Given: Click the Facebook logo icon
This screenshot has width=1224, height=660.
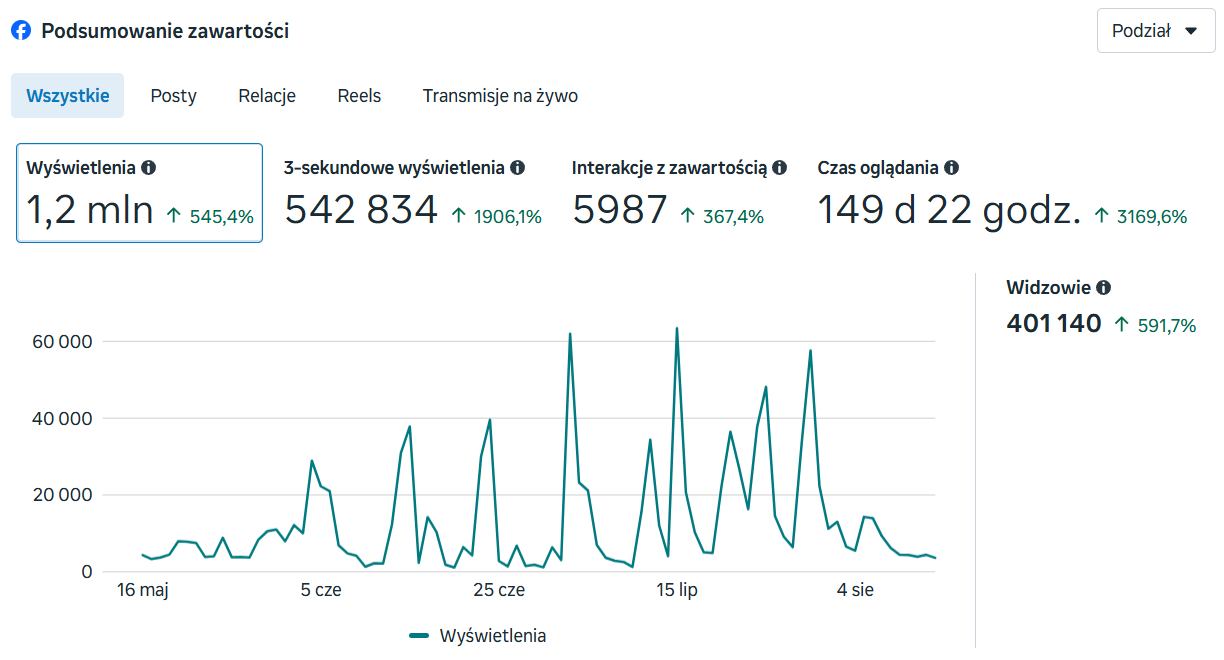Looking at the screenshot, I should point(21,31).
